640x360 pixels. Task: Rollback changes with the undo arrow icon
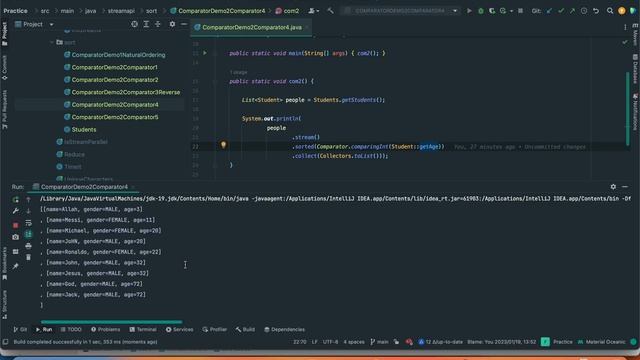596,11
